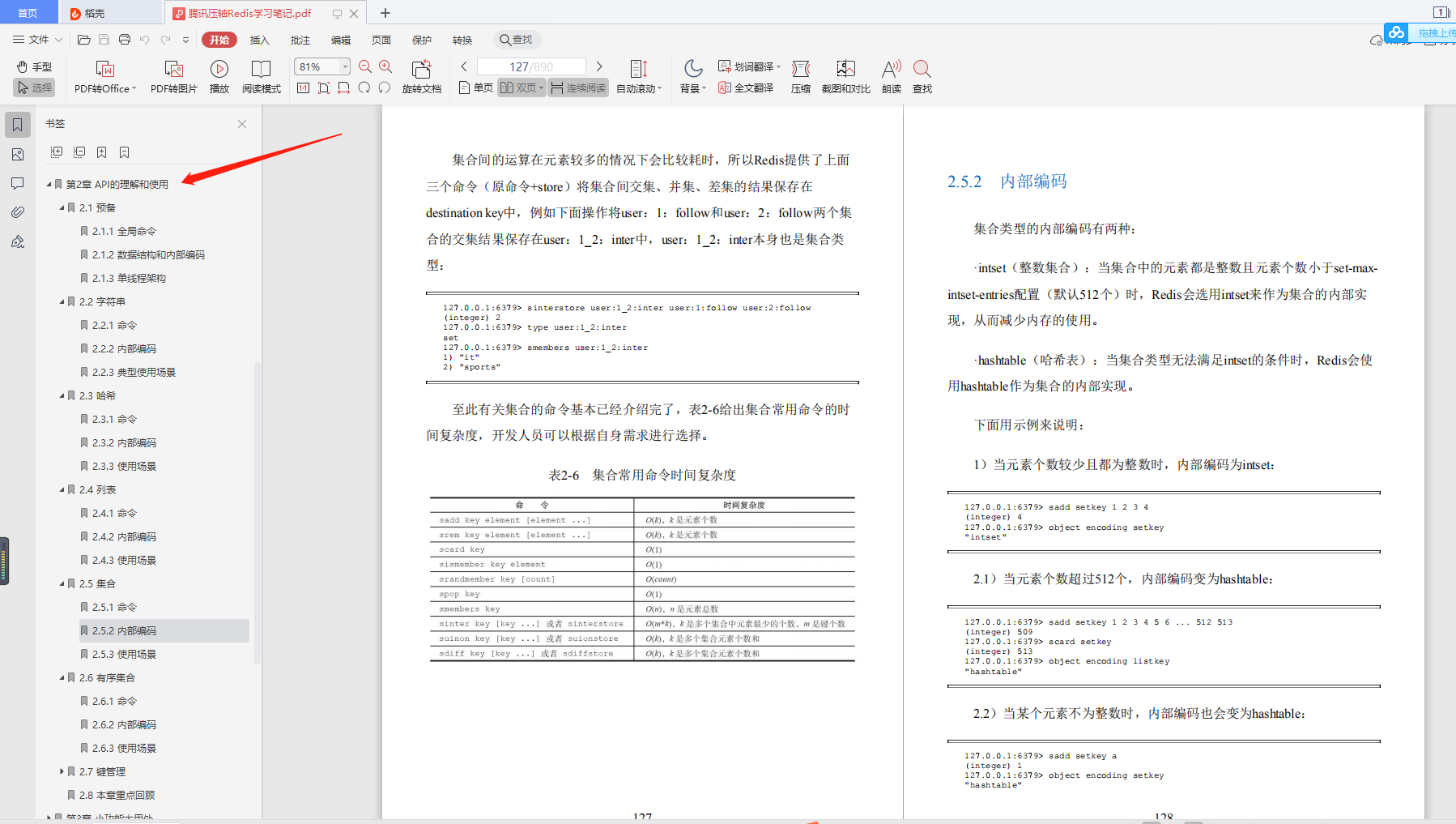Jump to bookmark 2.1.2 数据结构和内部编码
This screenshot has height=824, width=1456.
tap(148, 254)
